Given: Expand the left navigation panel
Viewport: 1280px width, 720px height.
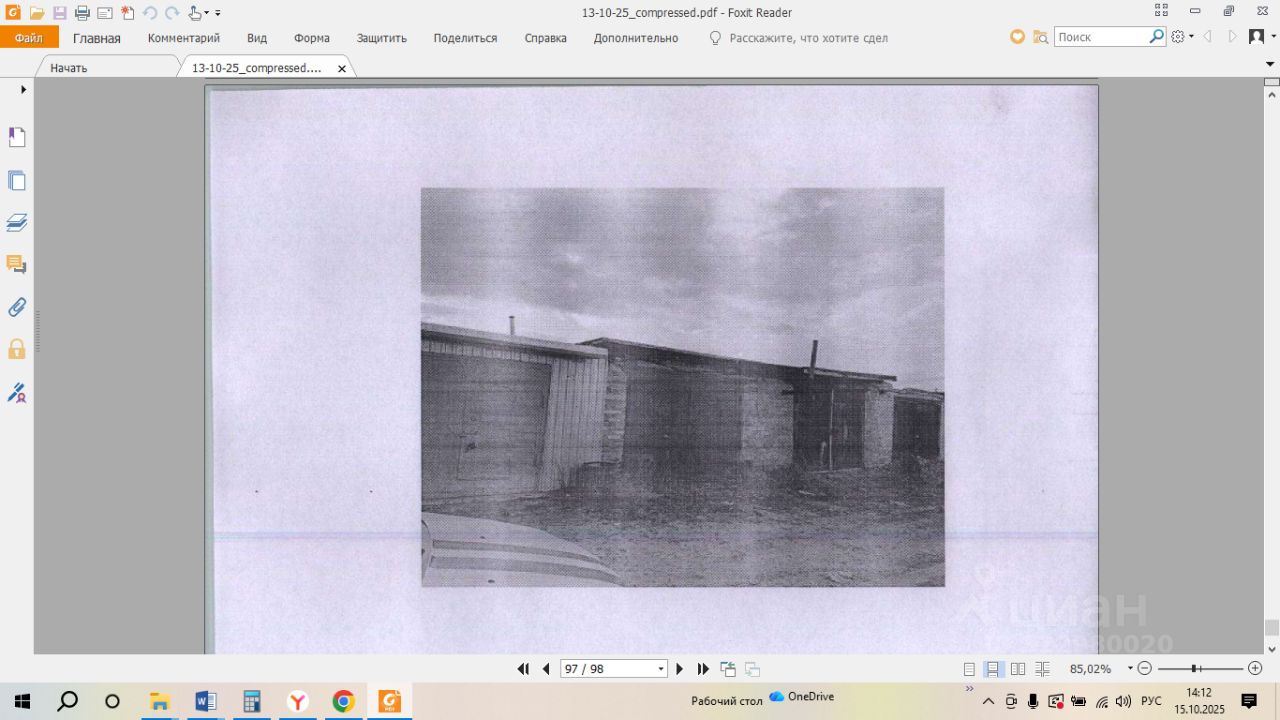Looking at the screenshot, I should coord(24,89).
